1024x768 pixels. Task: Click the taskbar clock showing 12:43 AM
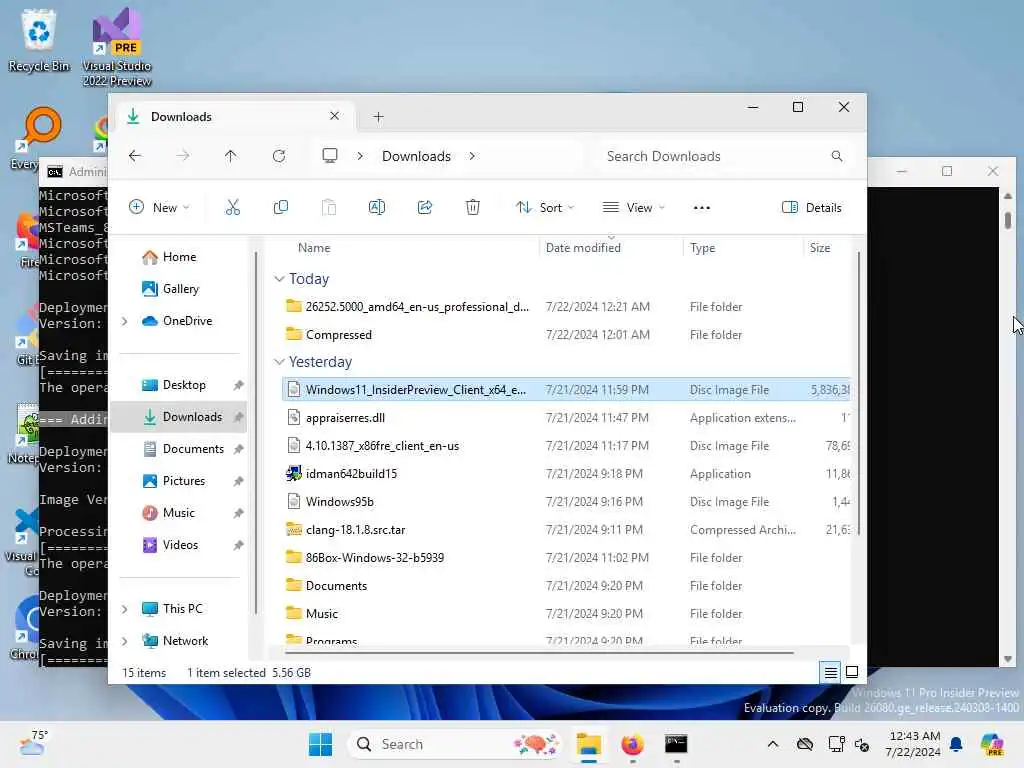point(913,744)
